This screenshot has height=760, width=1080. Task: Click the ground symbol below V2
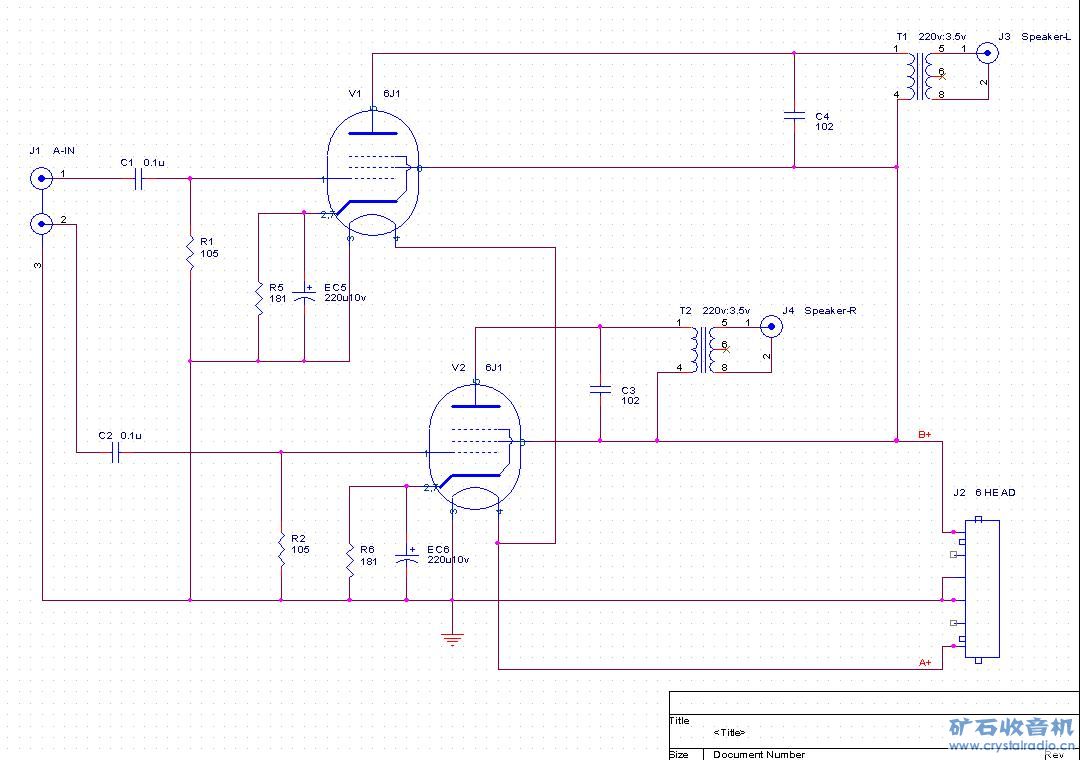point(452,639)
